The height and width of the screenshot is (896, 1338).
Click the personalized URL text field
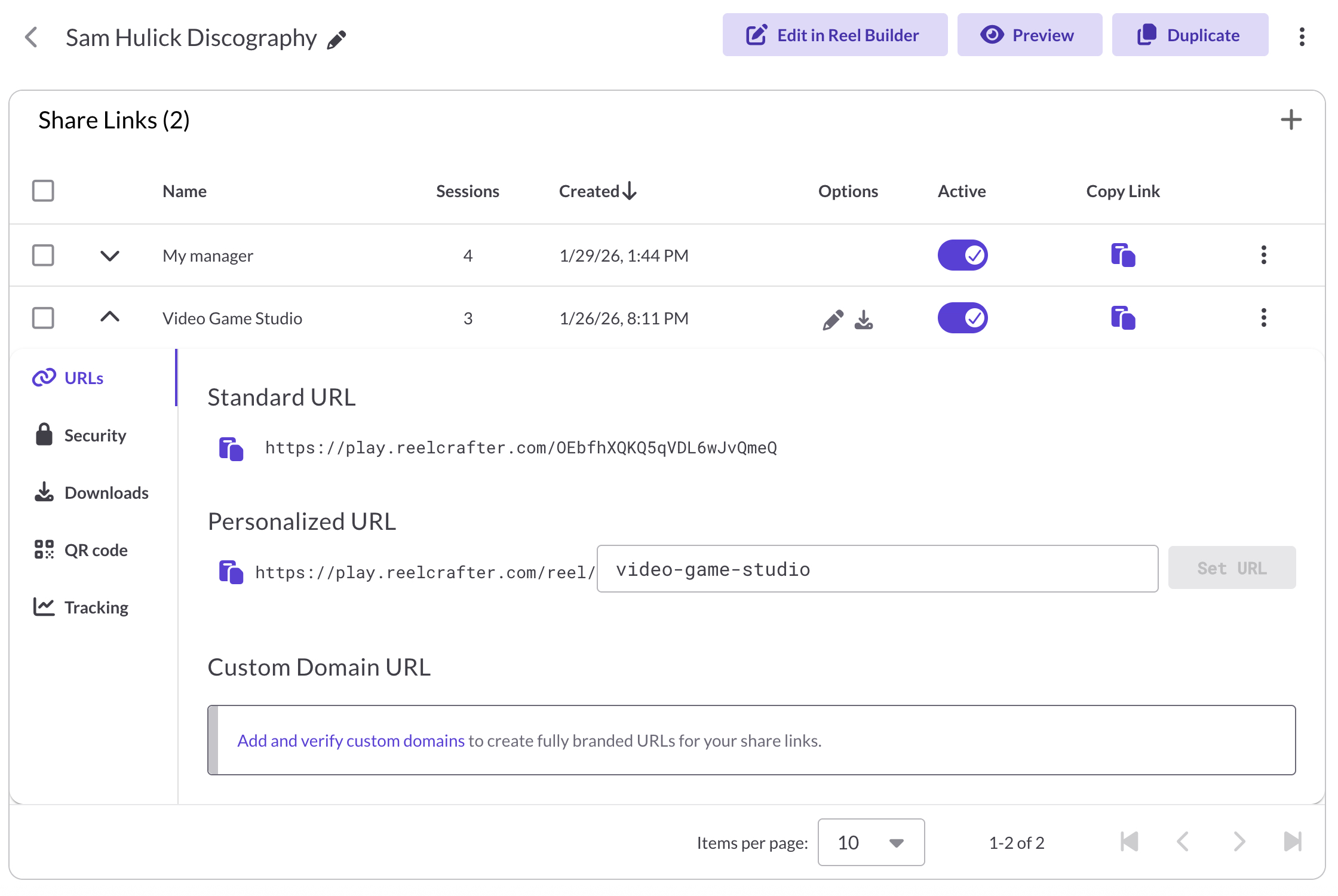click(877, 569)
